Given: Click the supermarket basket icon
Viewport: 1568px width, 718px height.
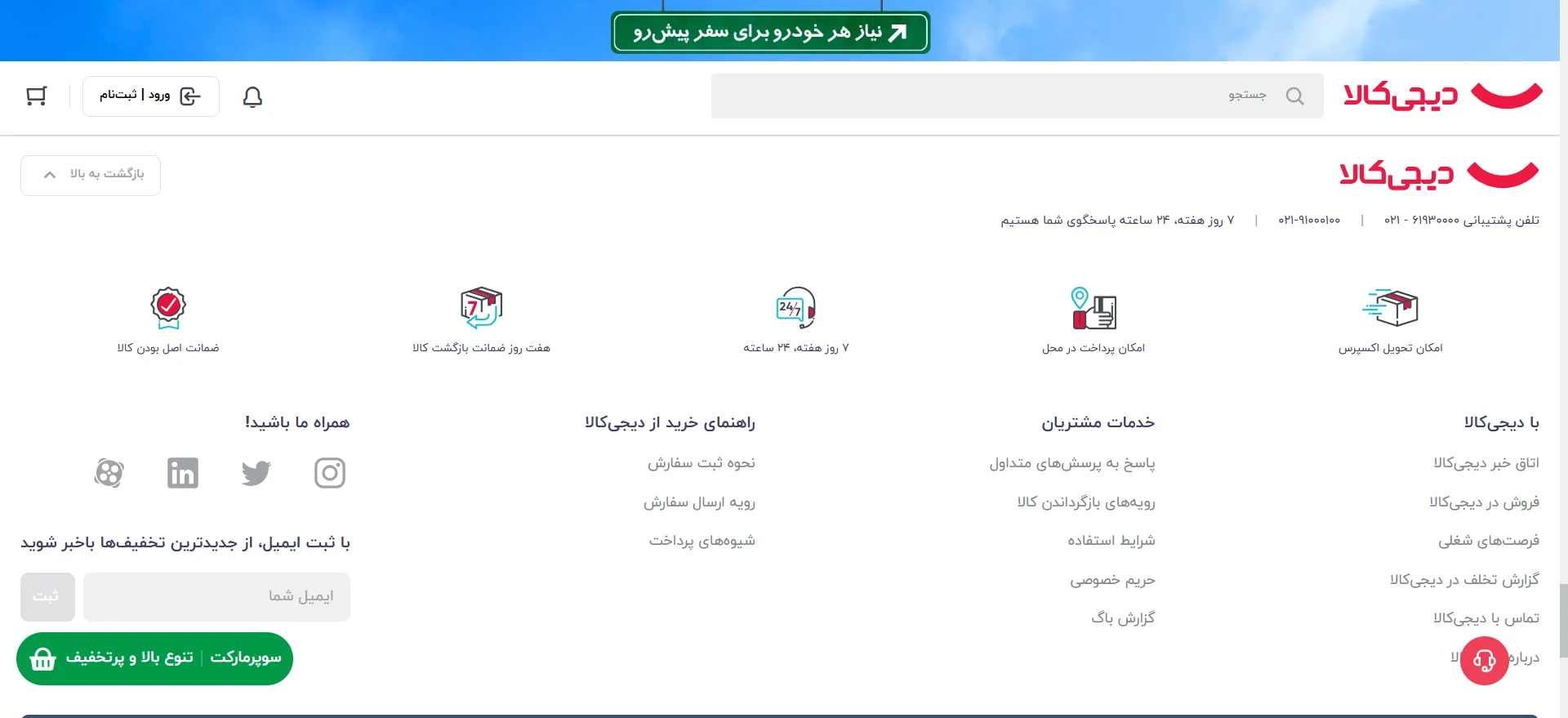Looking at the screenshot, I should pyautogui.click(x=42, y=658).
